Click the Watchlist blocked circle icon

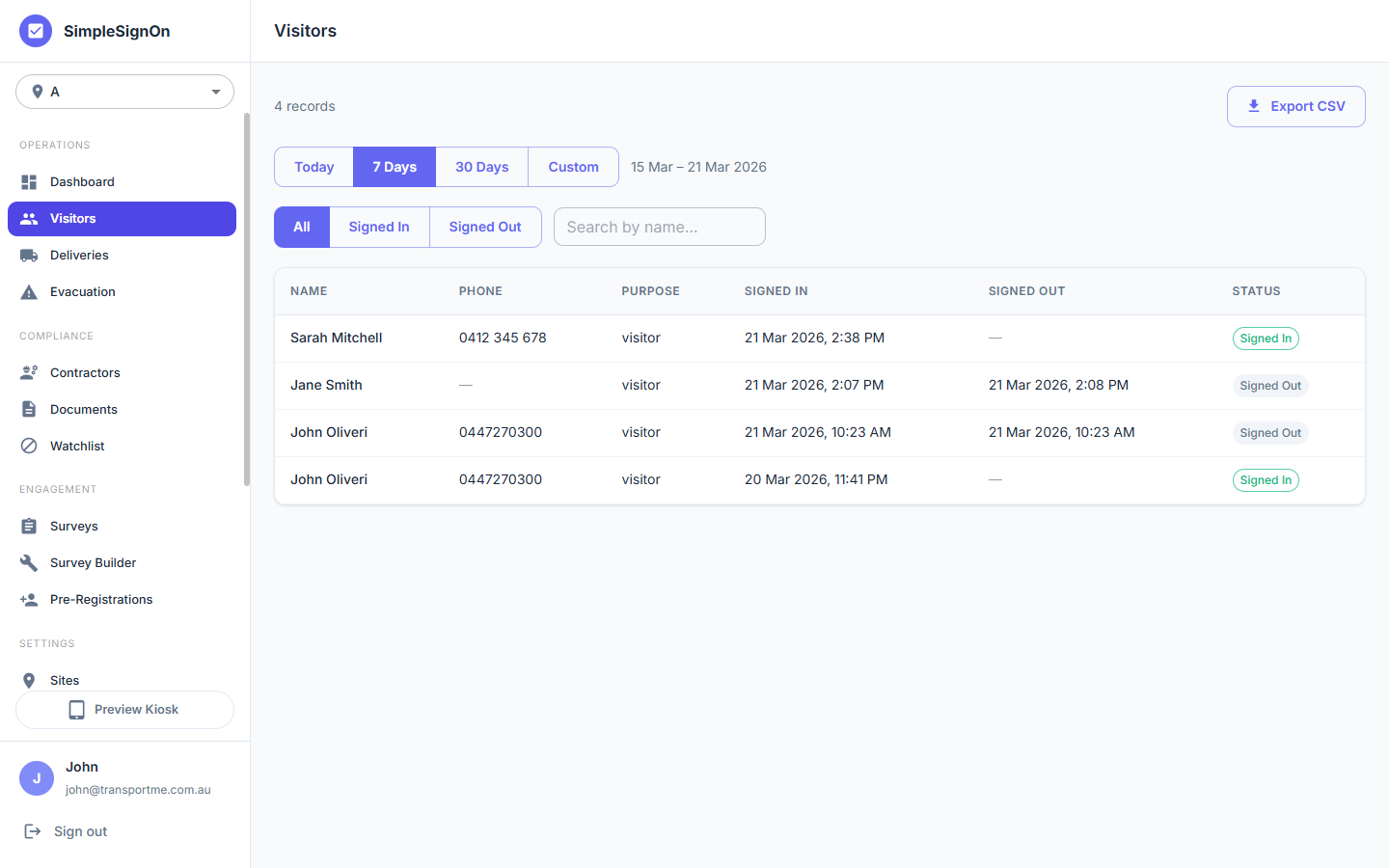[x=29, y=447]
